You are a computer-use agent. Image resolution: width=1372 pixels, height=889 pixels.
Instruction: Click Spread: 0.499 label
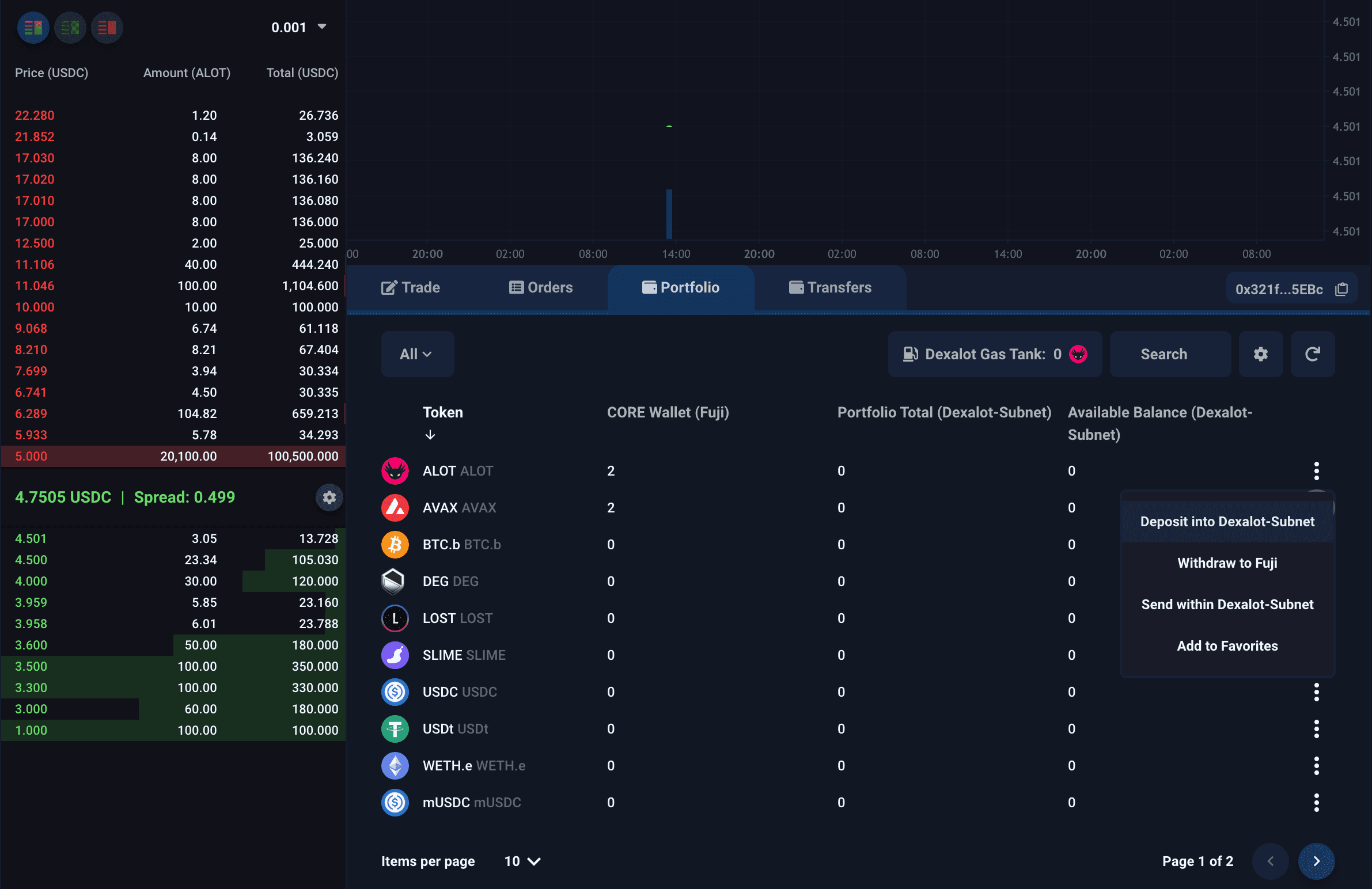184,497
